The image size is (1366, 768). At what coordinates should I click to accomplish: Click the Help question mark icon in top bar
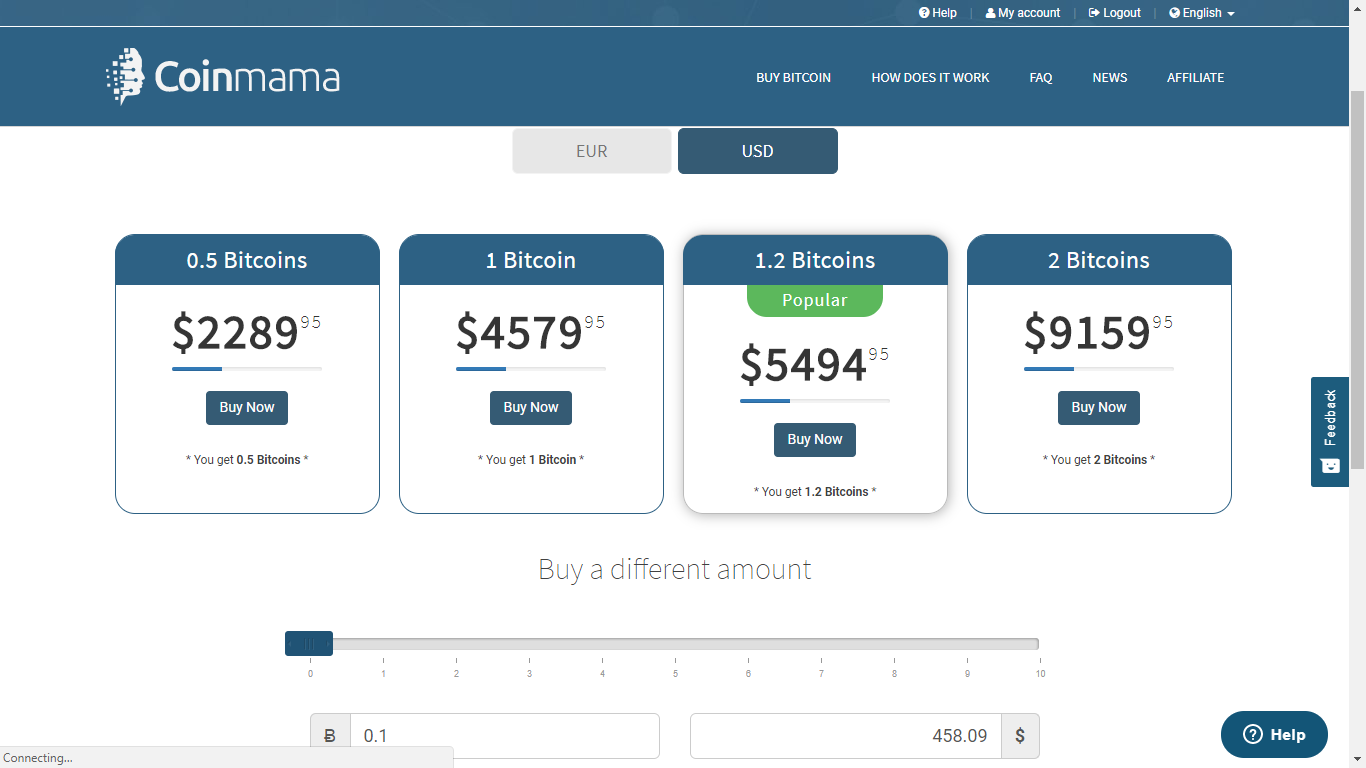click(x=924, y=13)
